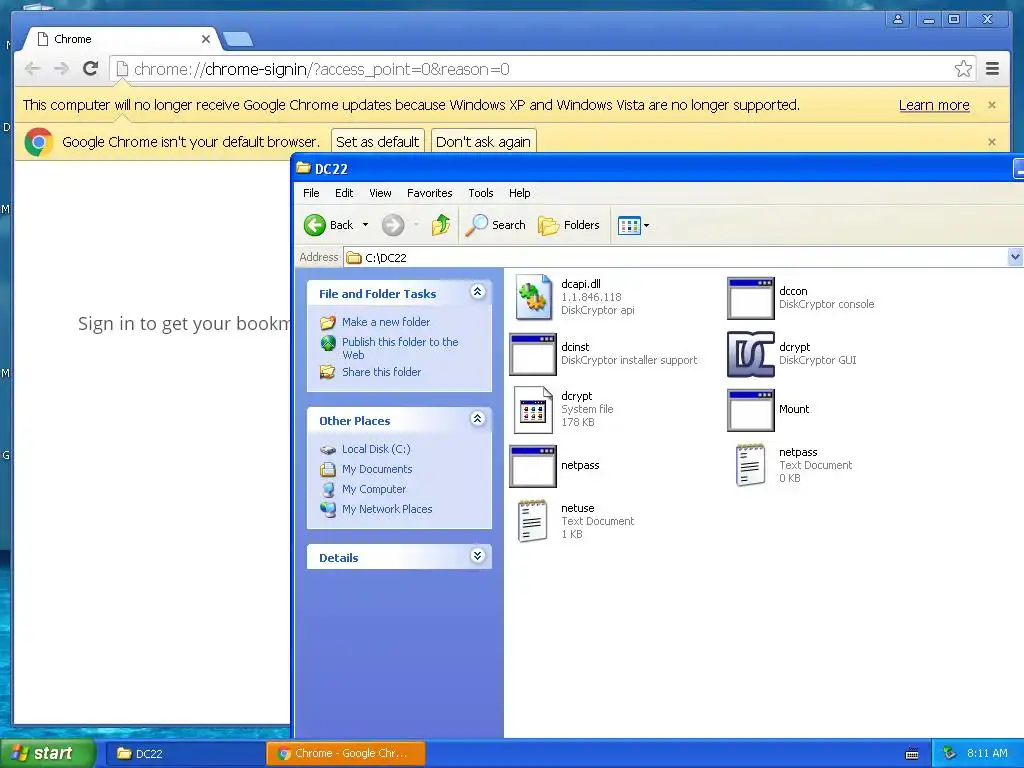This screenshot has width=1024, height=768.
Task: Select the netuse Text Document icon
Action: click(532, 521)
